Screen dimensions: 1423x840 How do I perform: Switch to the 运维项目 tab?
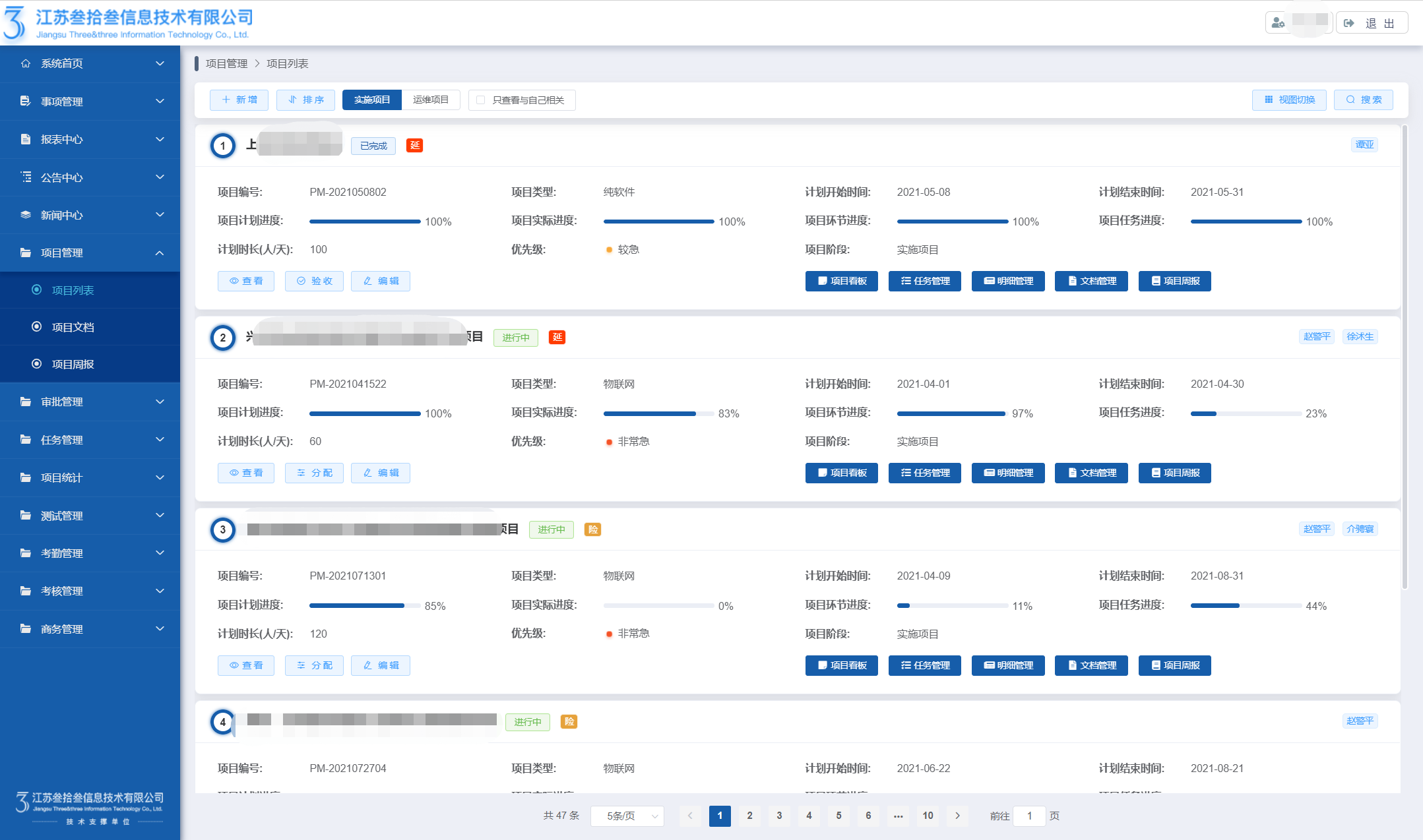430,100
